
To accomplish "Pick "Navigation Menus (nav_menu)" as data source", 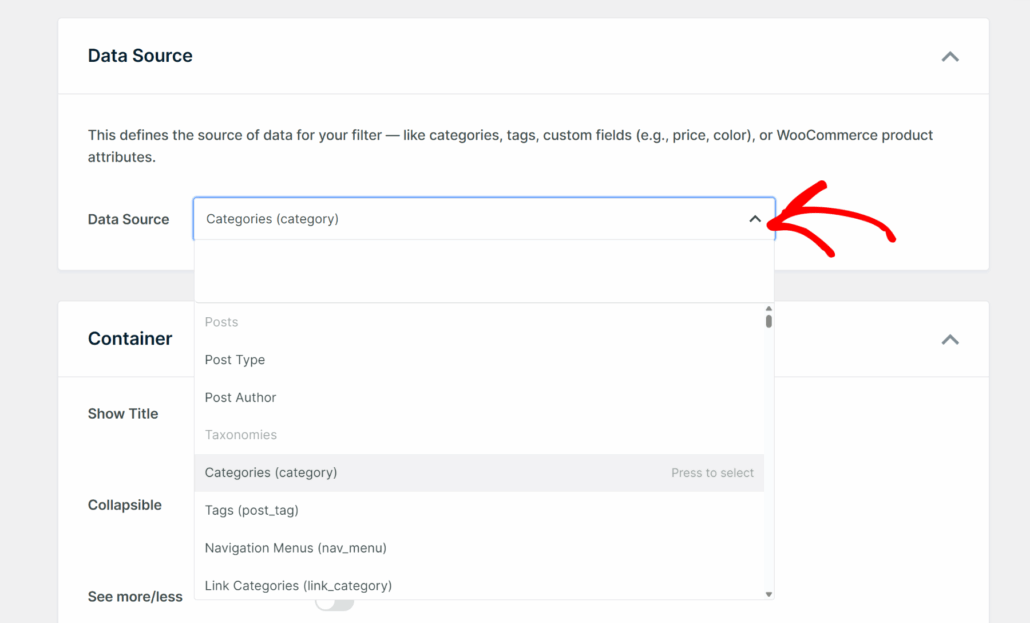I will (x=294, y=548).
